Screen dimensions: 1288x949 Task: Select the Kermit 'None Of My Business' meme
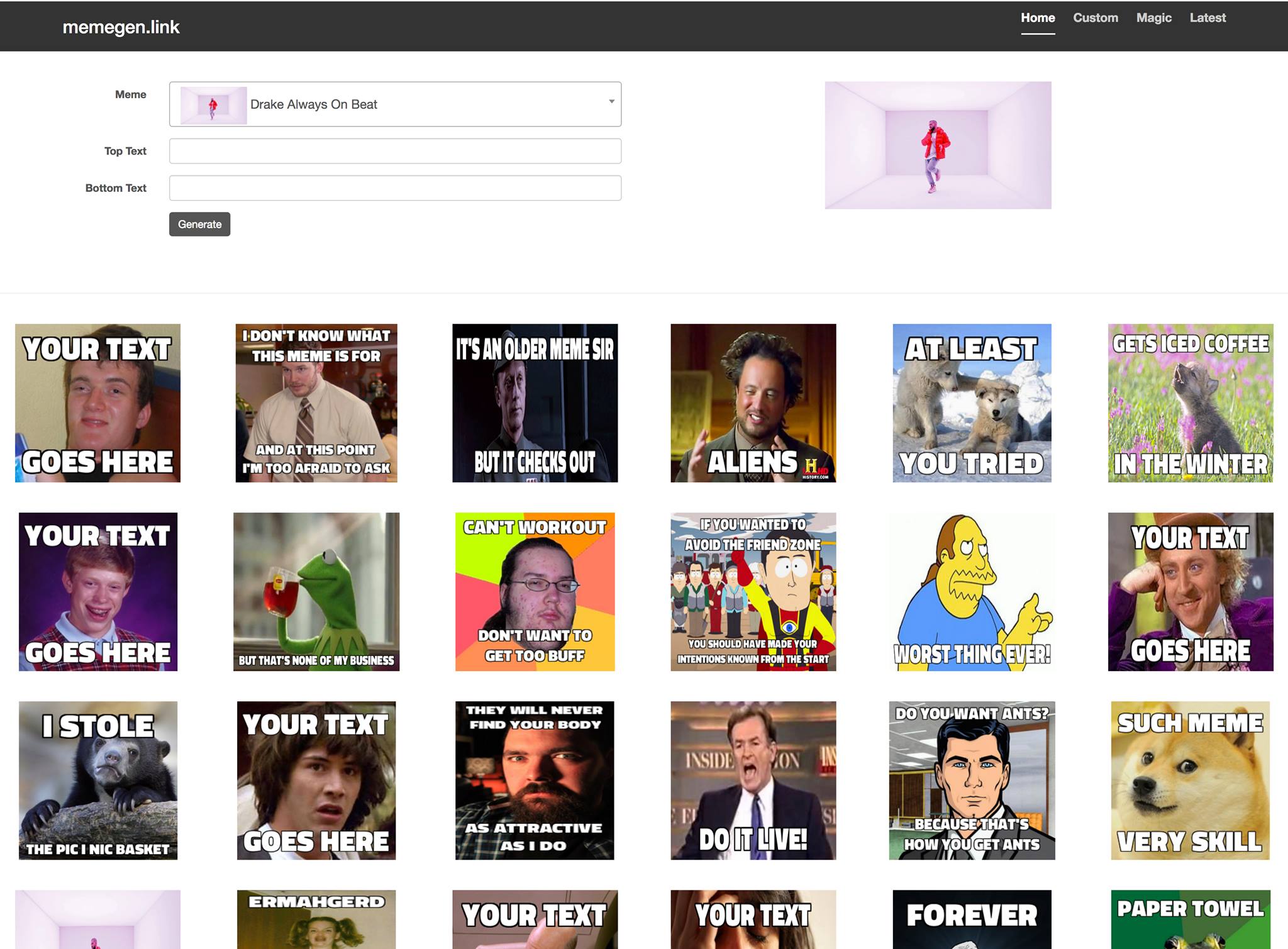pos(316,592)
